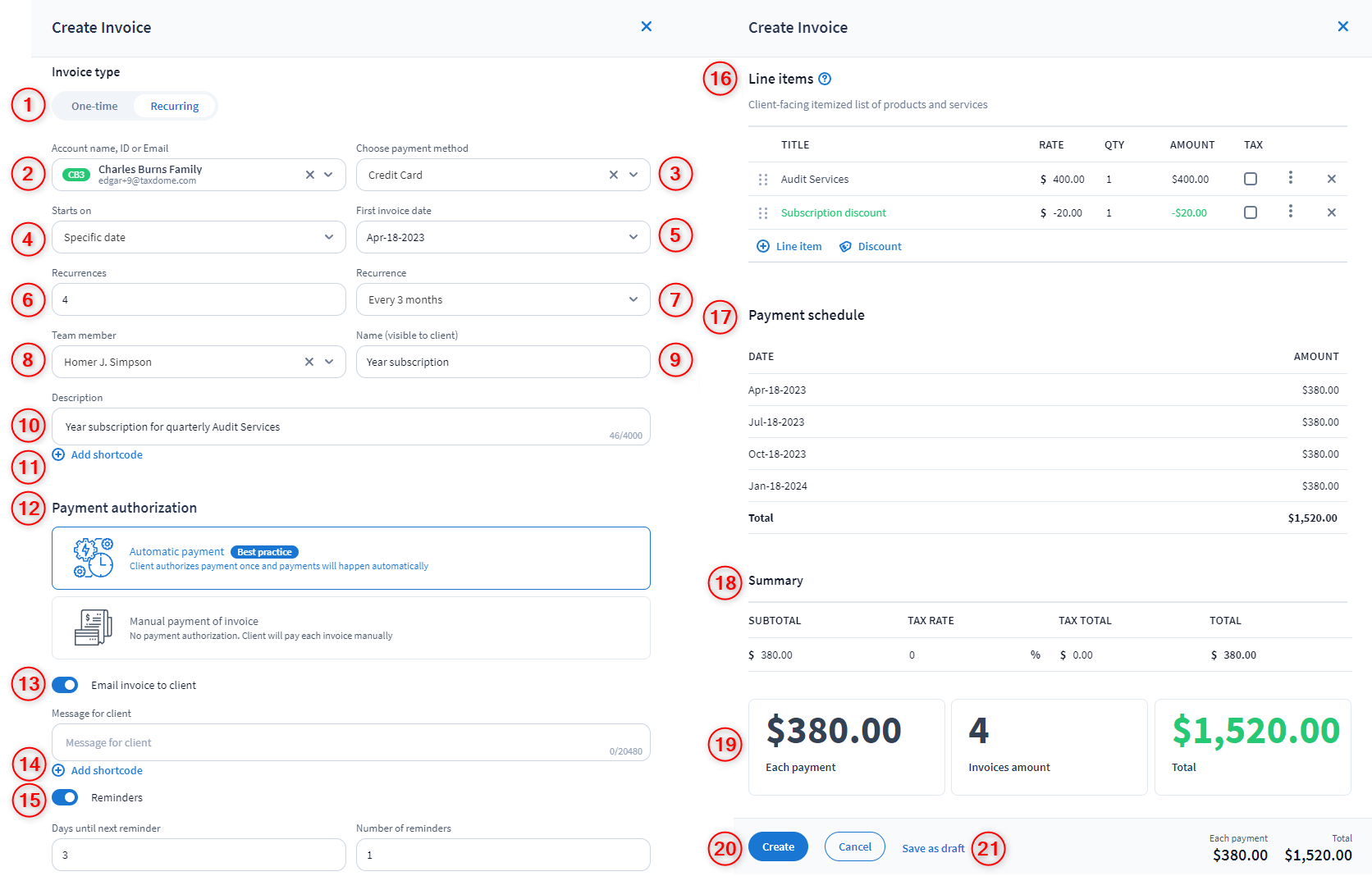Switch to the One-time invoice tab
This screenshot has height=876, width=1372.
tap(94, 105)
